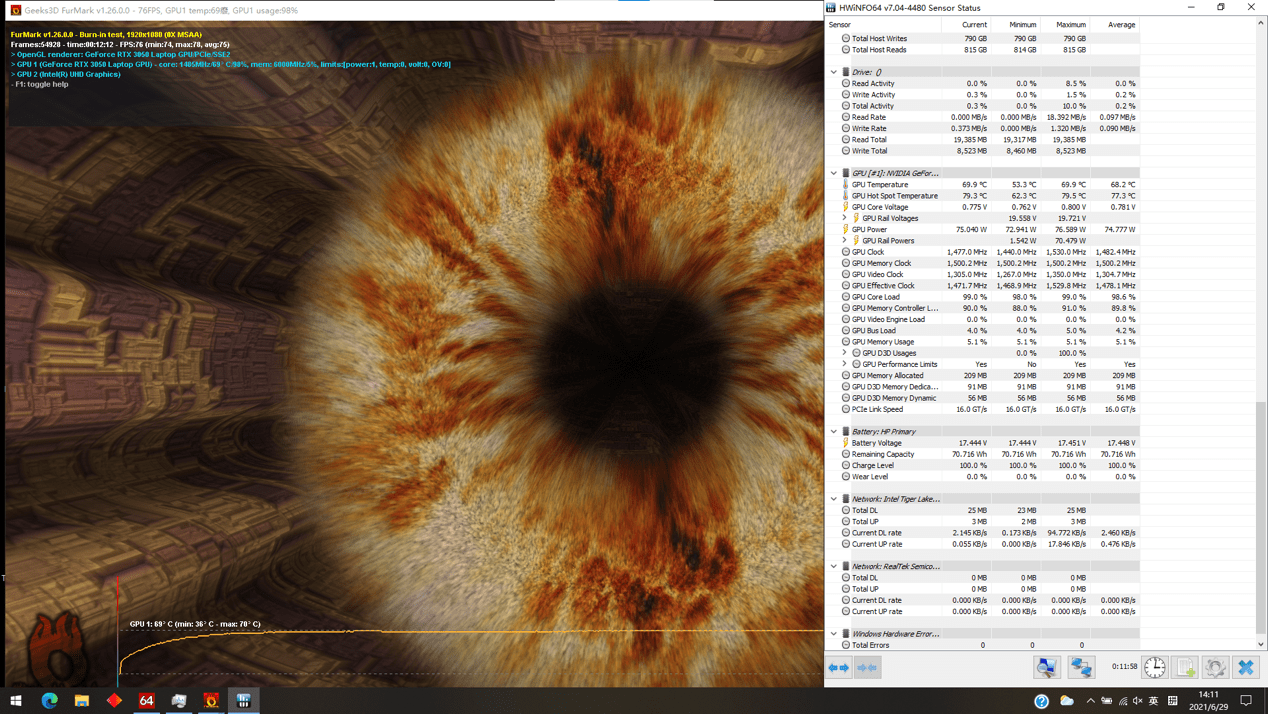Open the weather cloud tray icon
The width and height of the screenshot is (1268, 714).
tap(1067, 701)
